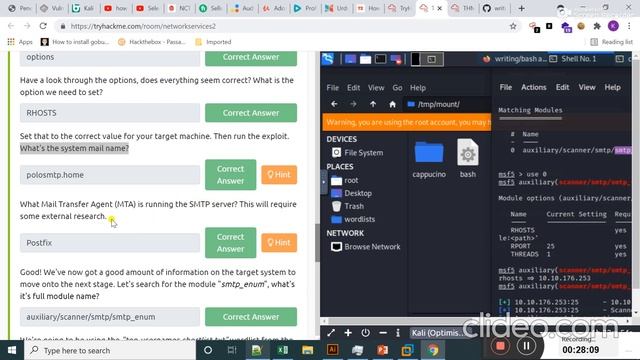
Task: Open the Imported bookmarks folder
Action: click(213, 42)
